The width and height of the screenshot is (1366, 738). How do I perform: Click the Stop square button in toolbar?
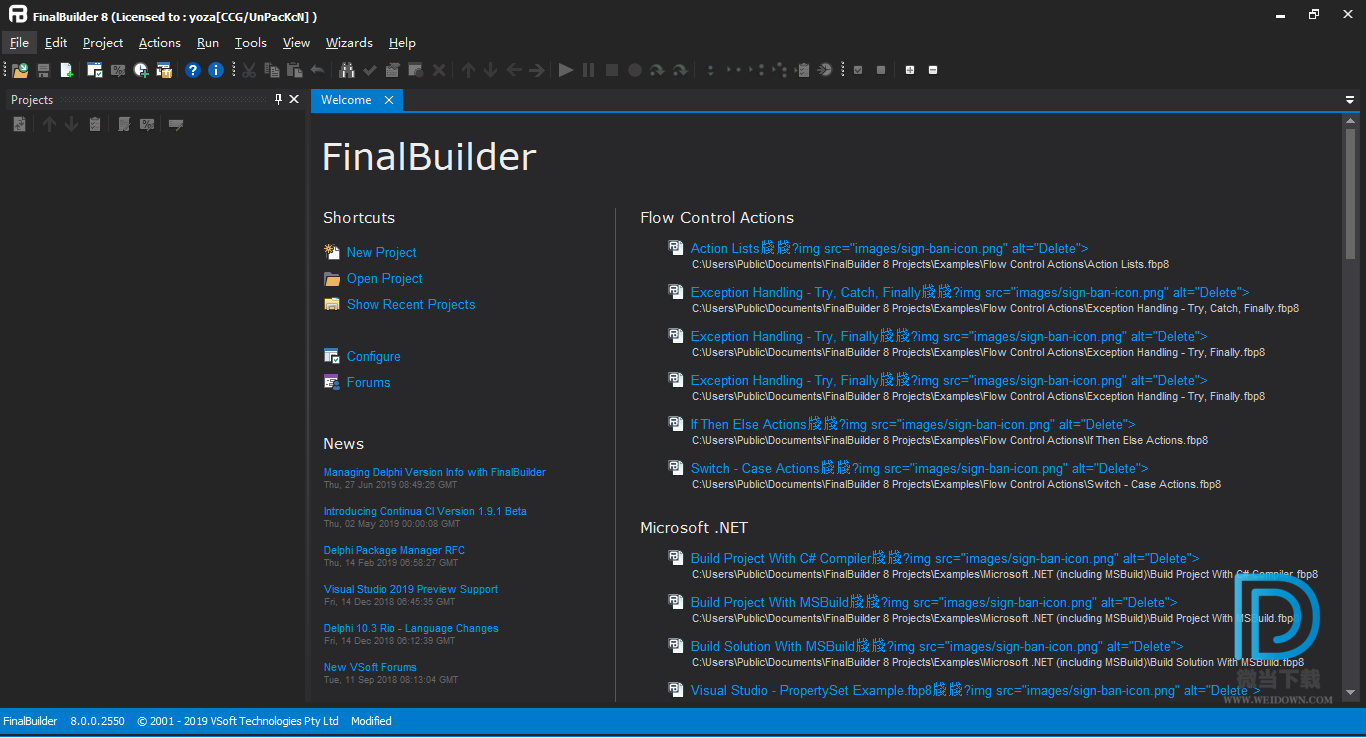tap(611, 70)
